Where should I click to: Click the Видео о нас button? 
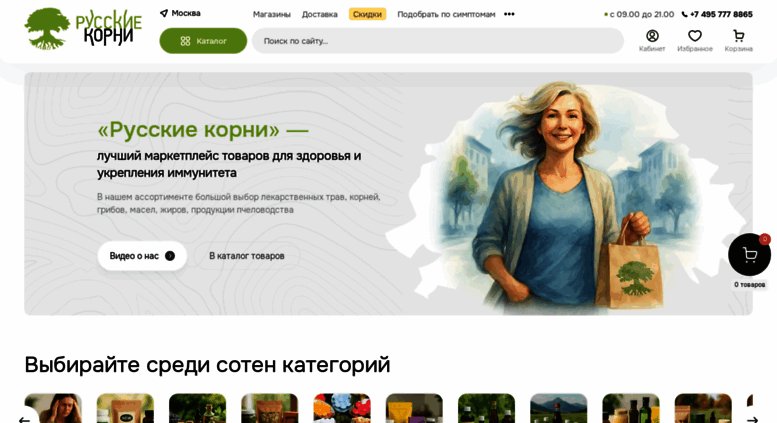click(142, 256)
